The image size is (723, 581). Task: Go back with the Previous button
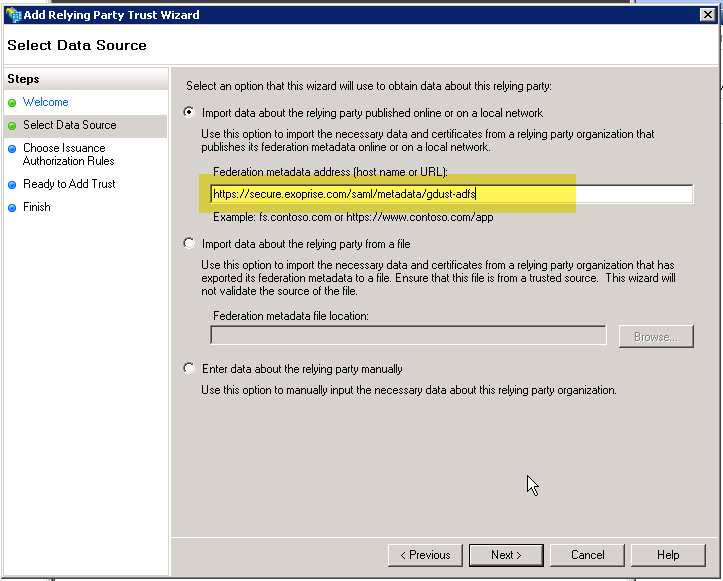(425, 555)
